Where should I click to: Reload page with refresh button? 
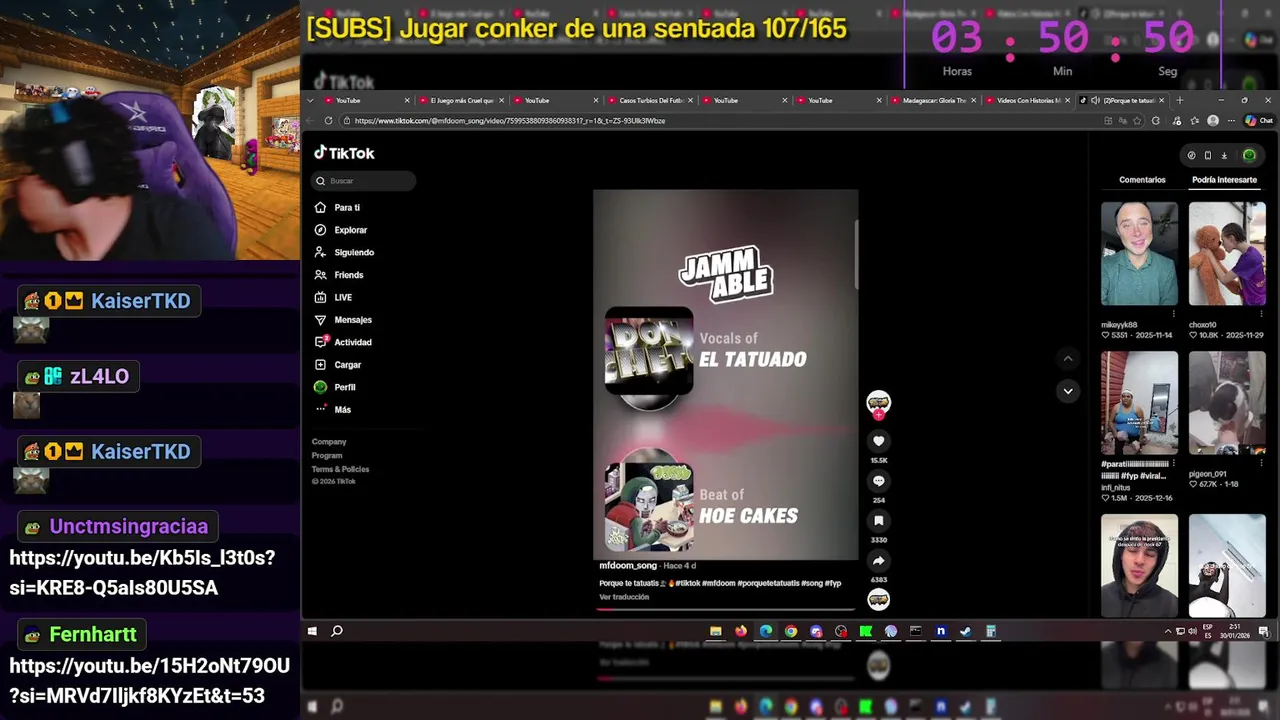point(328,121)
